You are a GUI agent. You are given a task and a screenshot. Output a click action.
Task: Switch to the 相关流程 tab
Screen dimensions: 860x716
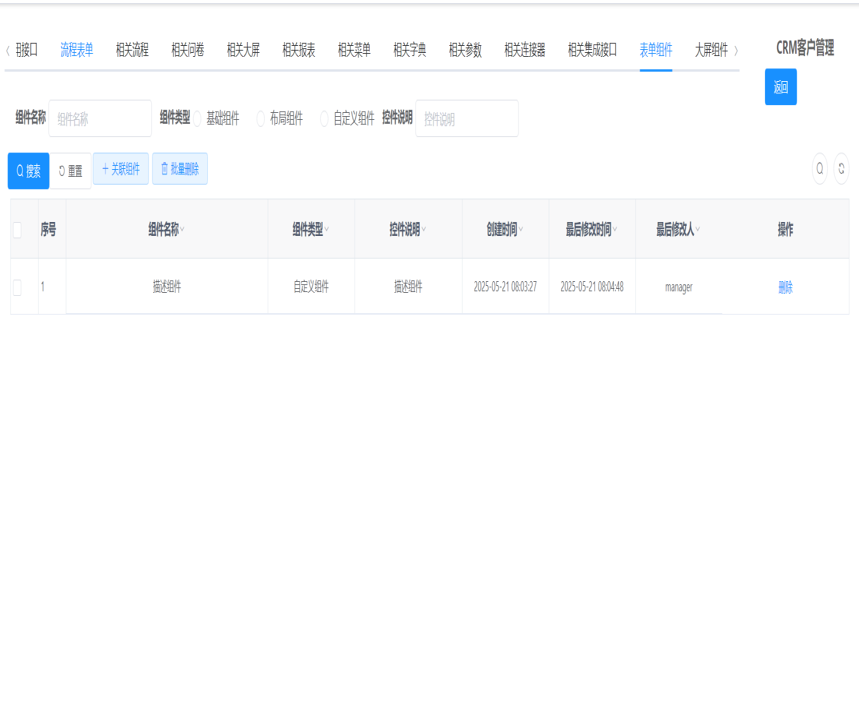click(x=132, y=50)
